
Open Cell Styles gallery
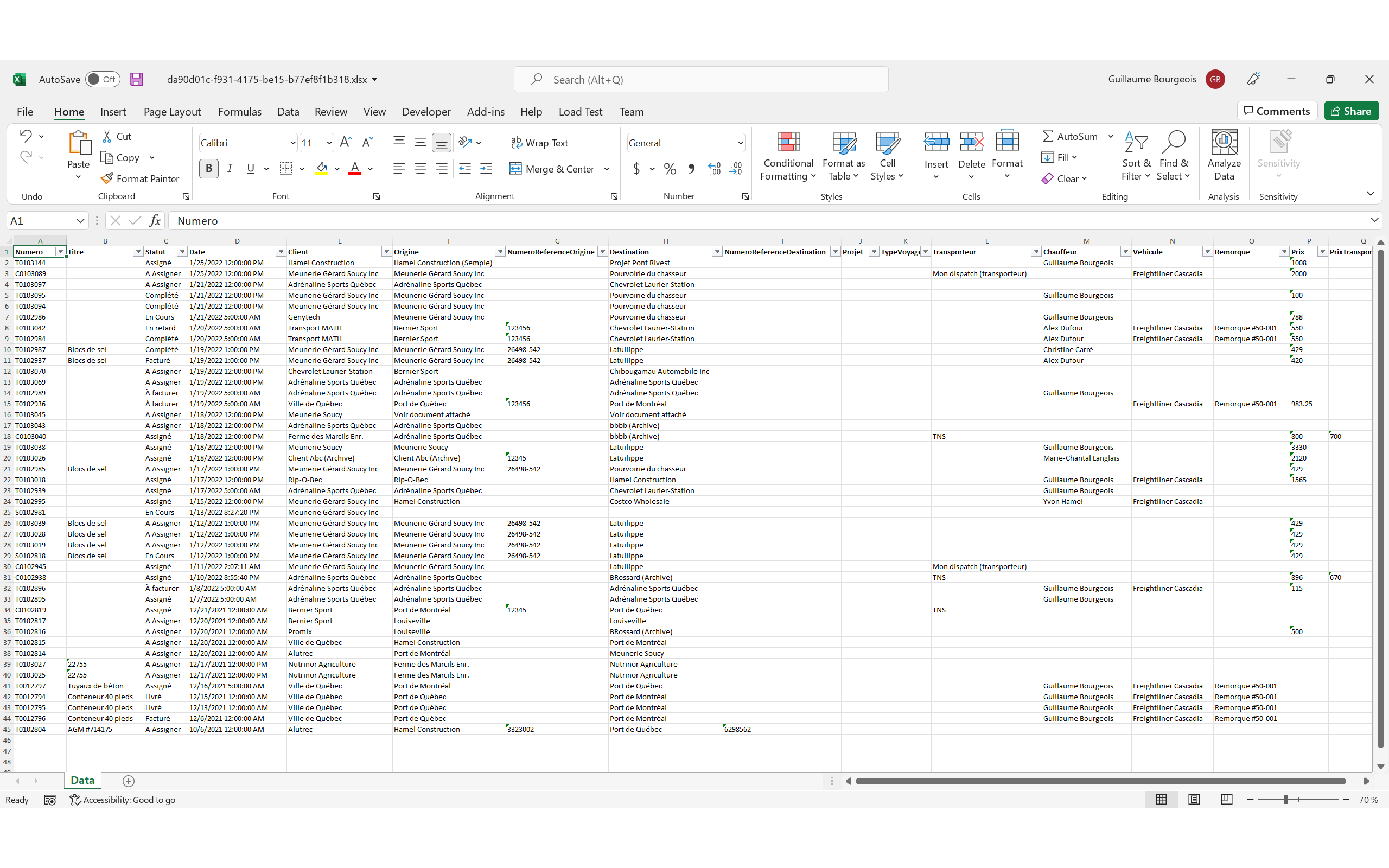click(x=887, y=156)
